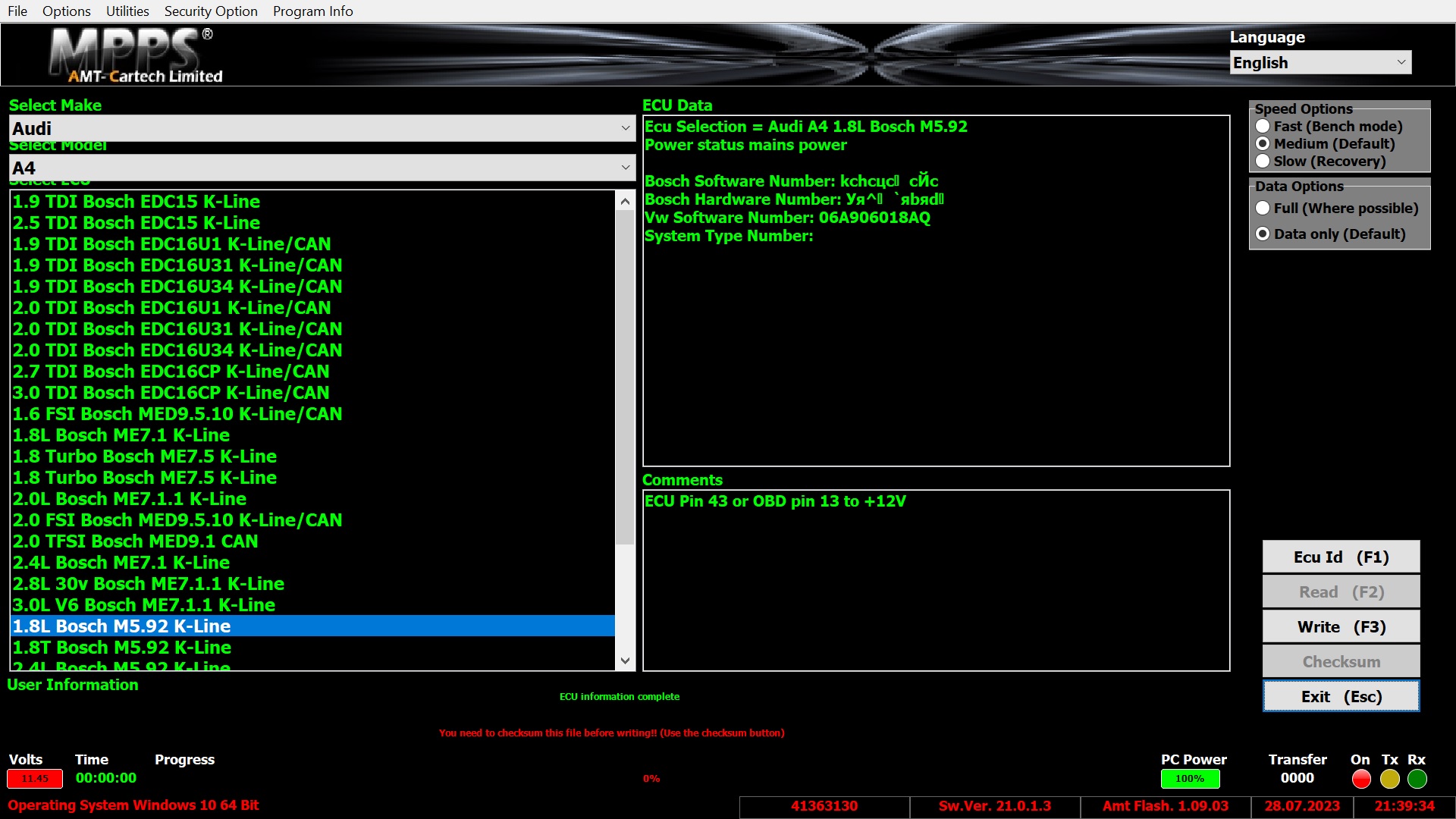
Task: Select 2.0 TFSI Bosch MED9.1 CAN entry
Action: 136,541
